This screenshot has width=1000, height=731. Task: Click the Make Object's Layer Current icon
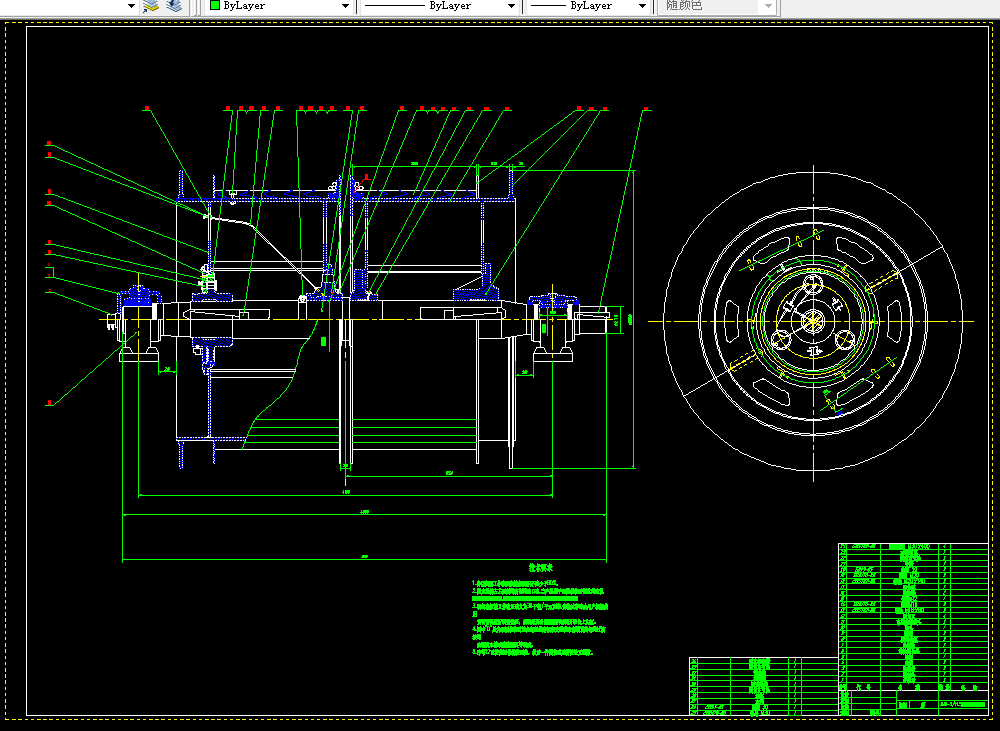[151, 6]
